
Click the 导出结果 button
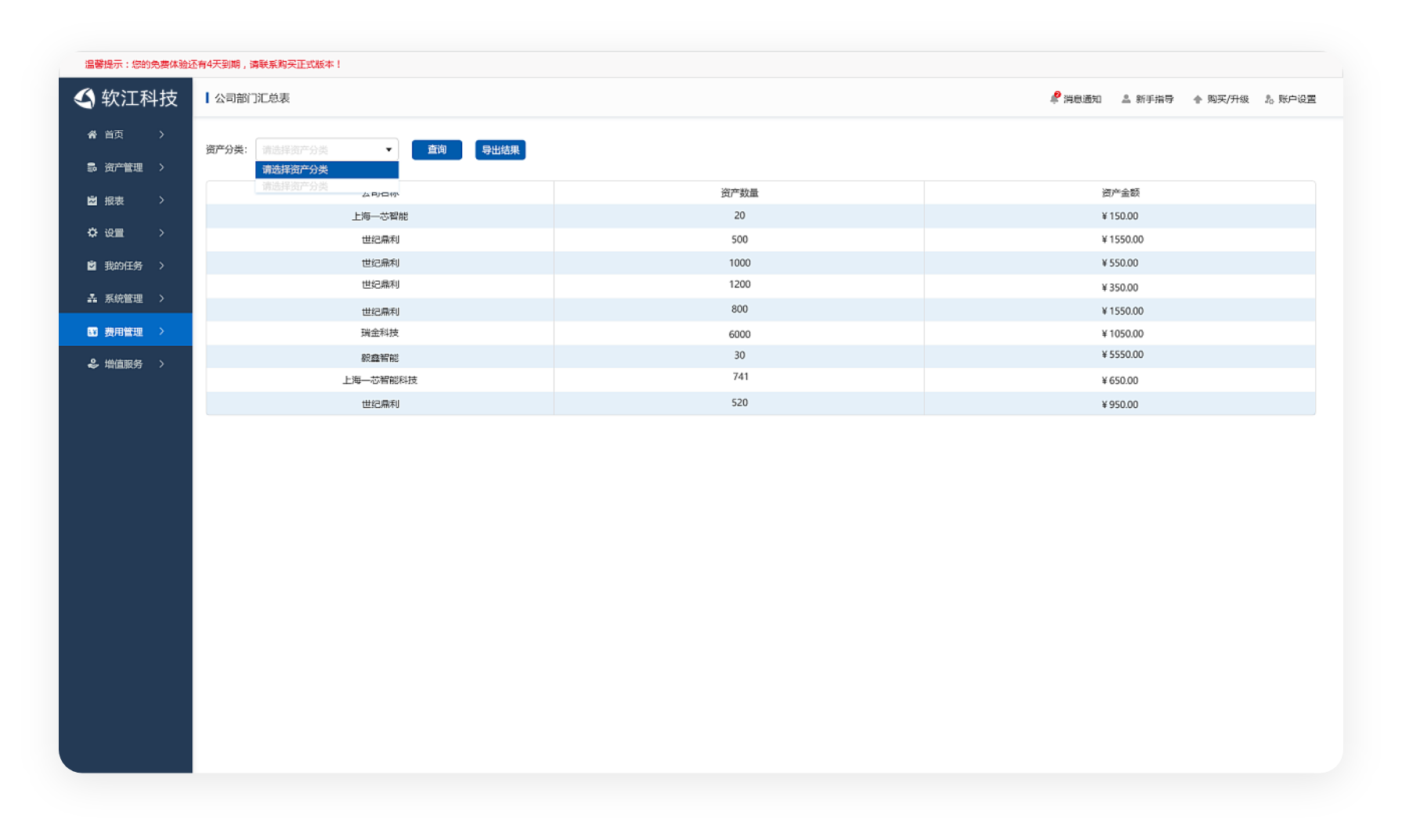[500, 150]
